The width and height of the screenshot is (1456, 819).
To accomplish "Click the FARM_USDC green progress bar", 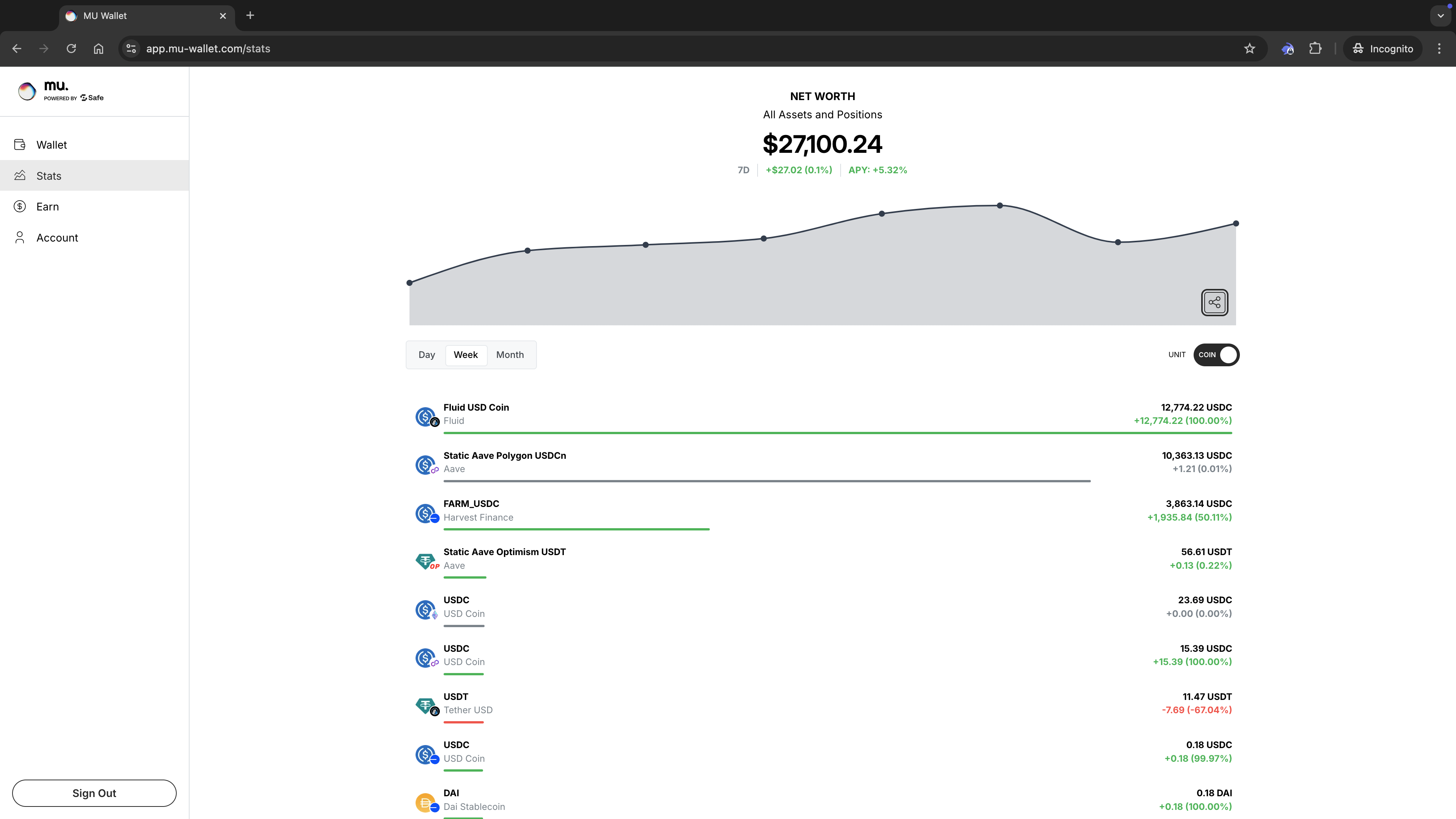I will (576, 529).
